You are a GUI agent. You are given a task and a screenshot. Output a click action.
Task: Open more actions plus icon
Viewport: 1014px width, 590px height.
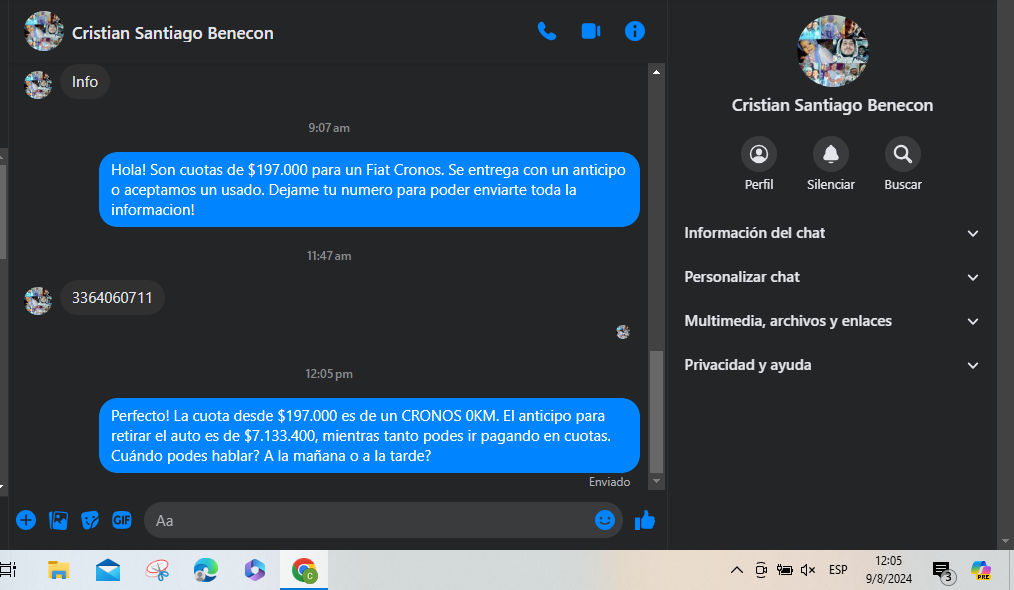click(26, 520)
